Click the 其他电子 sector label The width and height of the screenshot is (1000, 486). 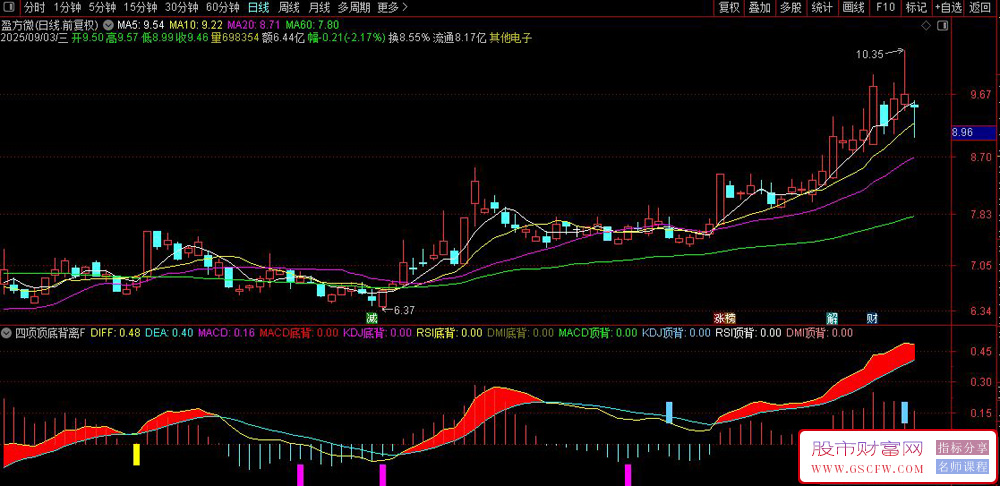[x=510, y=38]
